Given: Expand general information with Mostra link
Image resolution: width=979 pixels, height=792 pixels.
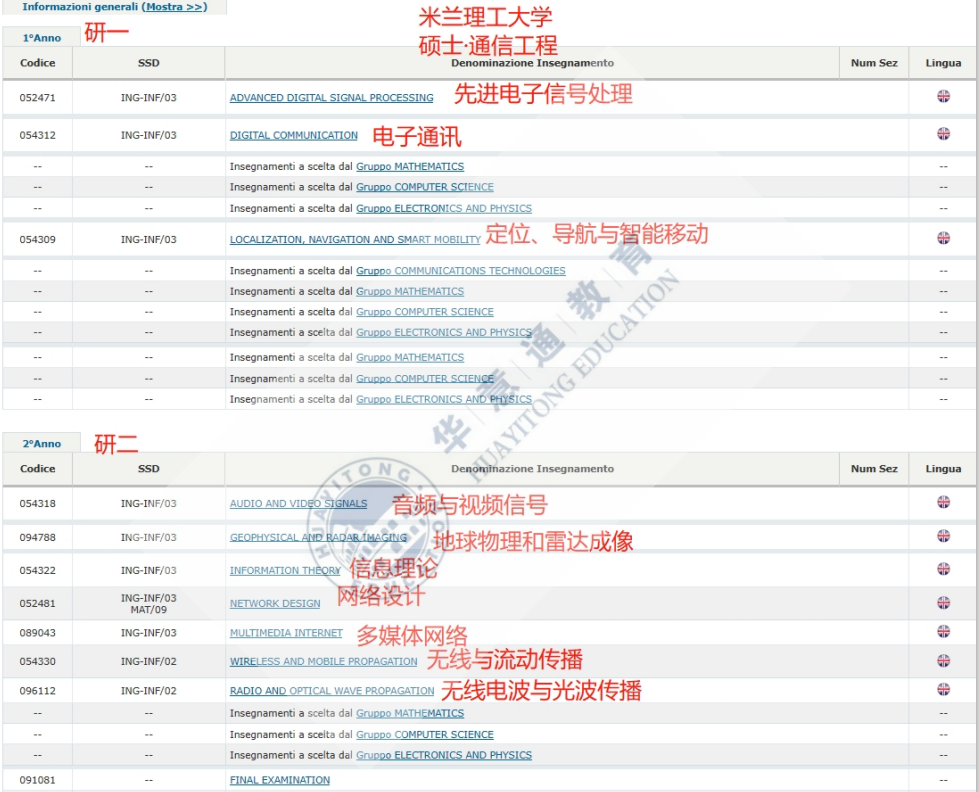Looking at the screenshot, I should click(175, 7).
